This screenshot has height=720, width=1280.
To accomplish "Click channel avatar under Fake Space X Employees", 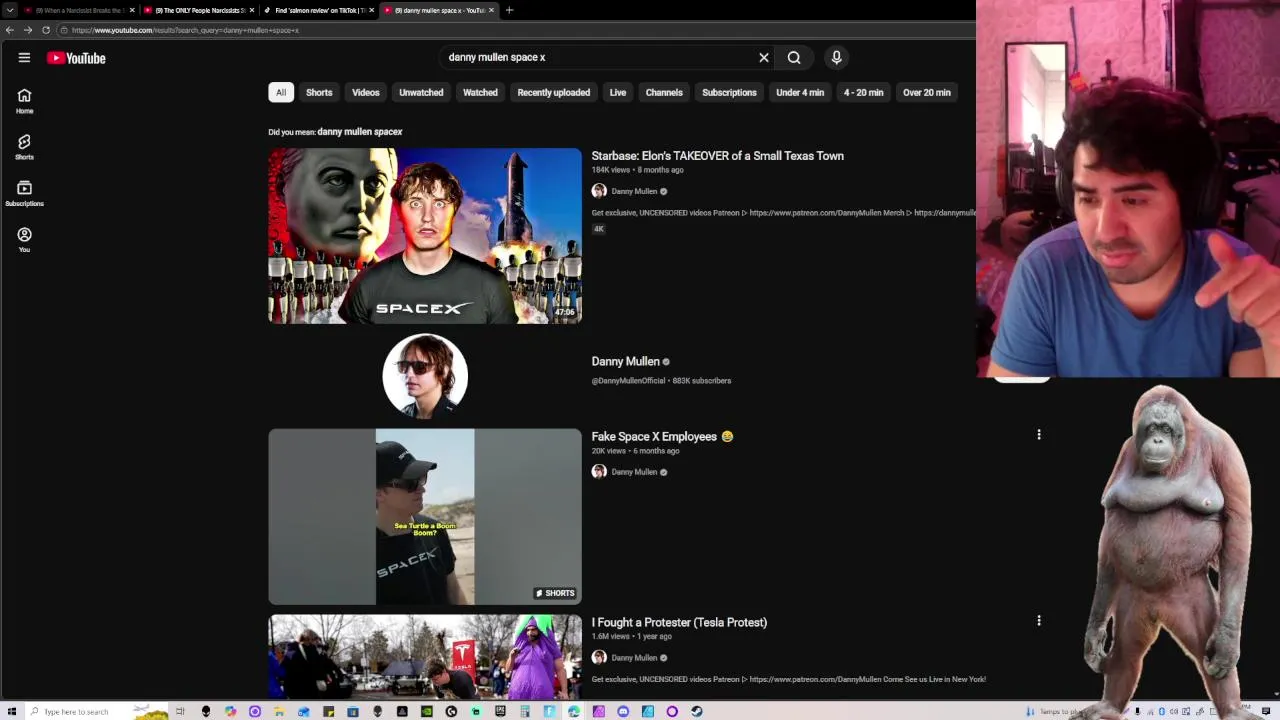I will (x=599, y=472).
